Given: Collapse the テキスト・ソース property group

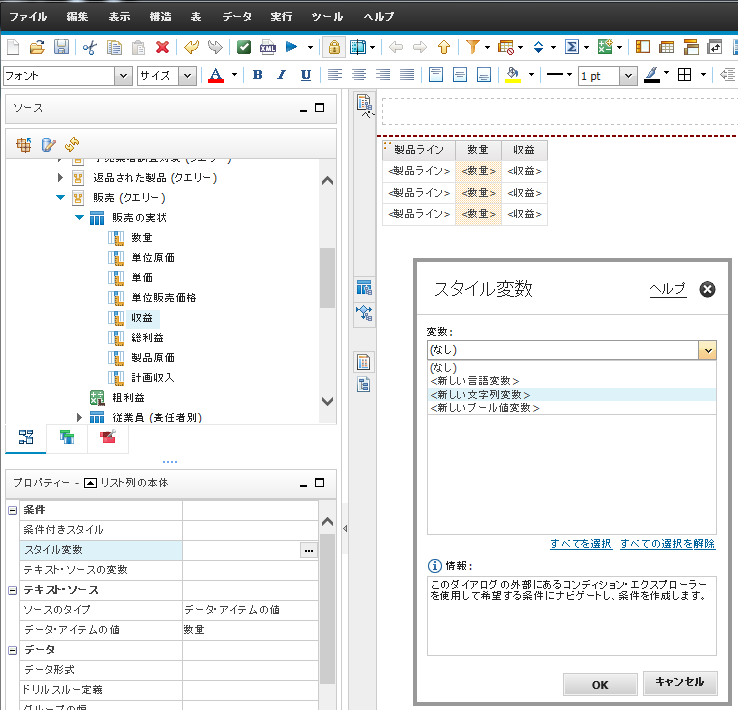Looking at the screenshot, I should (13, 590).
